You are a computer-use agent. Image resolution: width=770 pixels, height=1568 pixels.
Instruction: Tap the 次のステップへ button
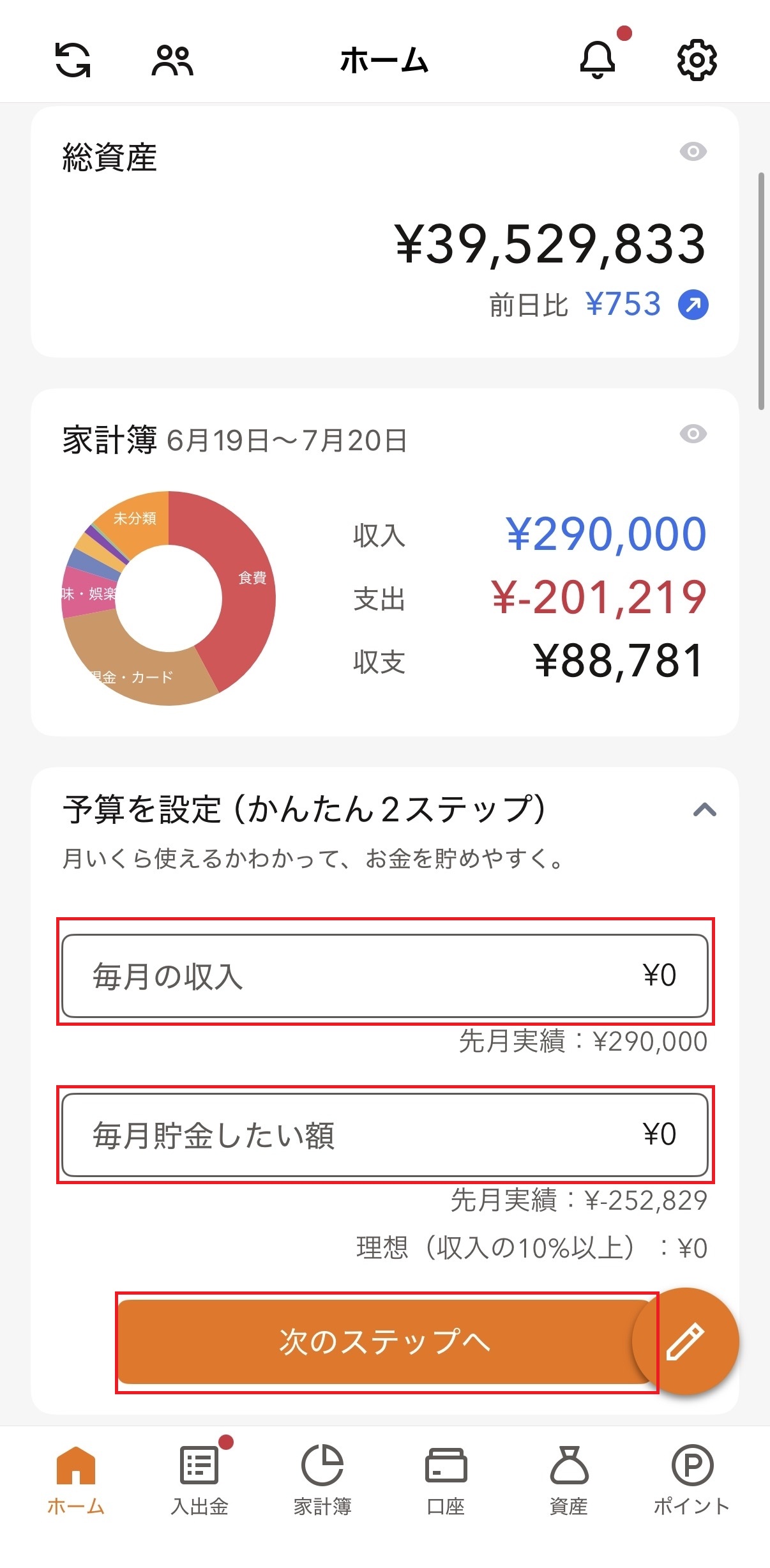coord(386,1341)
